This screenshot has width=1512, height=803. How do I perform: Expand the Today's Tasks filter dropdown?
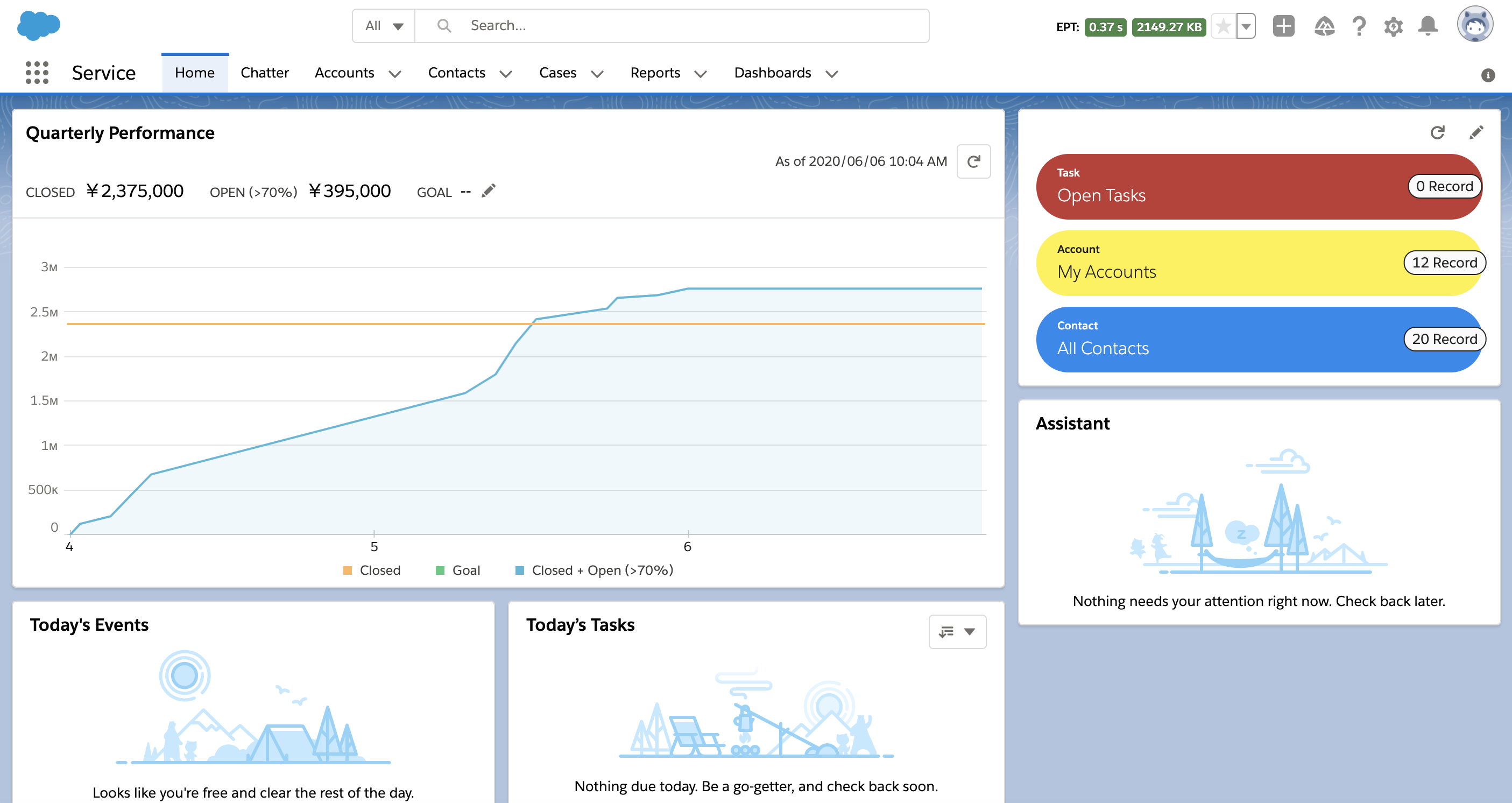957,632
